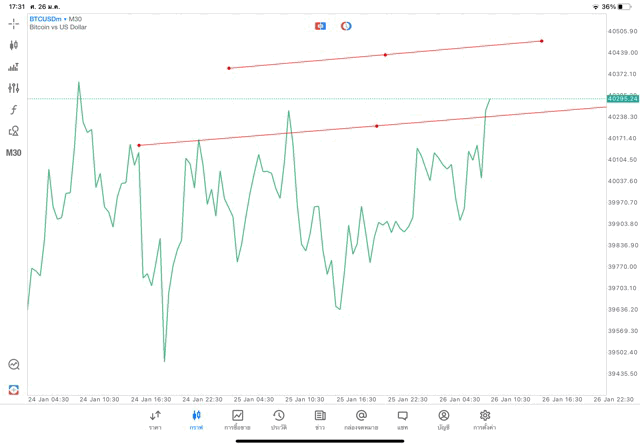Open the กล่องจดหมาย mailbox tab
This screenshot has height=447, width=640.
(x=361, y=419)
